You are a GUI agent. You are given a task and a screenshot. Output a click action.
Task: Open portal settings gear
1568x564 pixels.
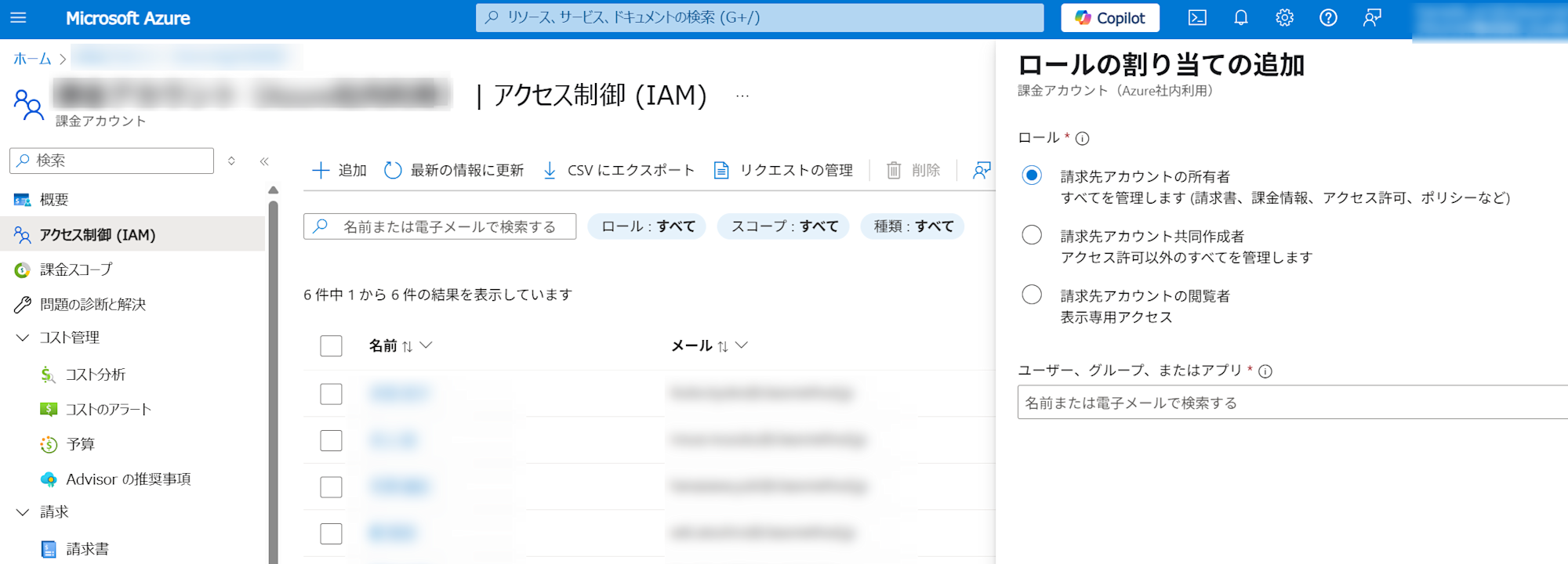pyautogui.click(x=1284, y=18)
